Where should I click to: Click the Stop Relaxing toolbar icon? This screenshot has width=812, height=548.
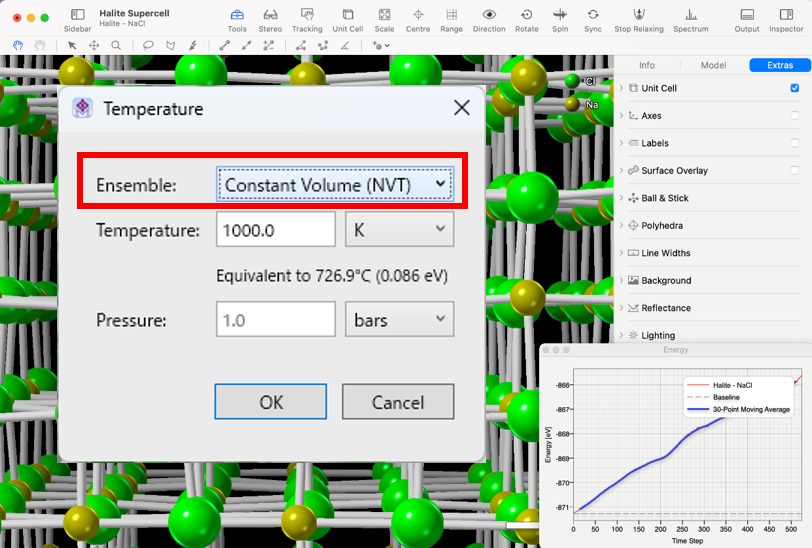(638, 15)
